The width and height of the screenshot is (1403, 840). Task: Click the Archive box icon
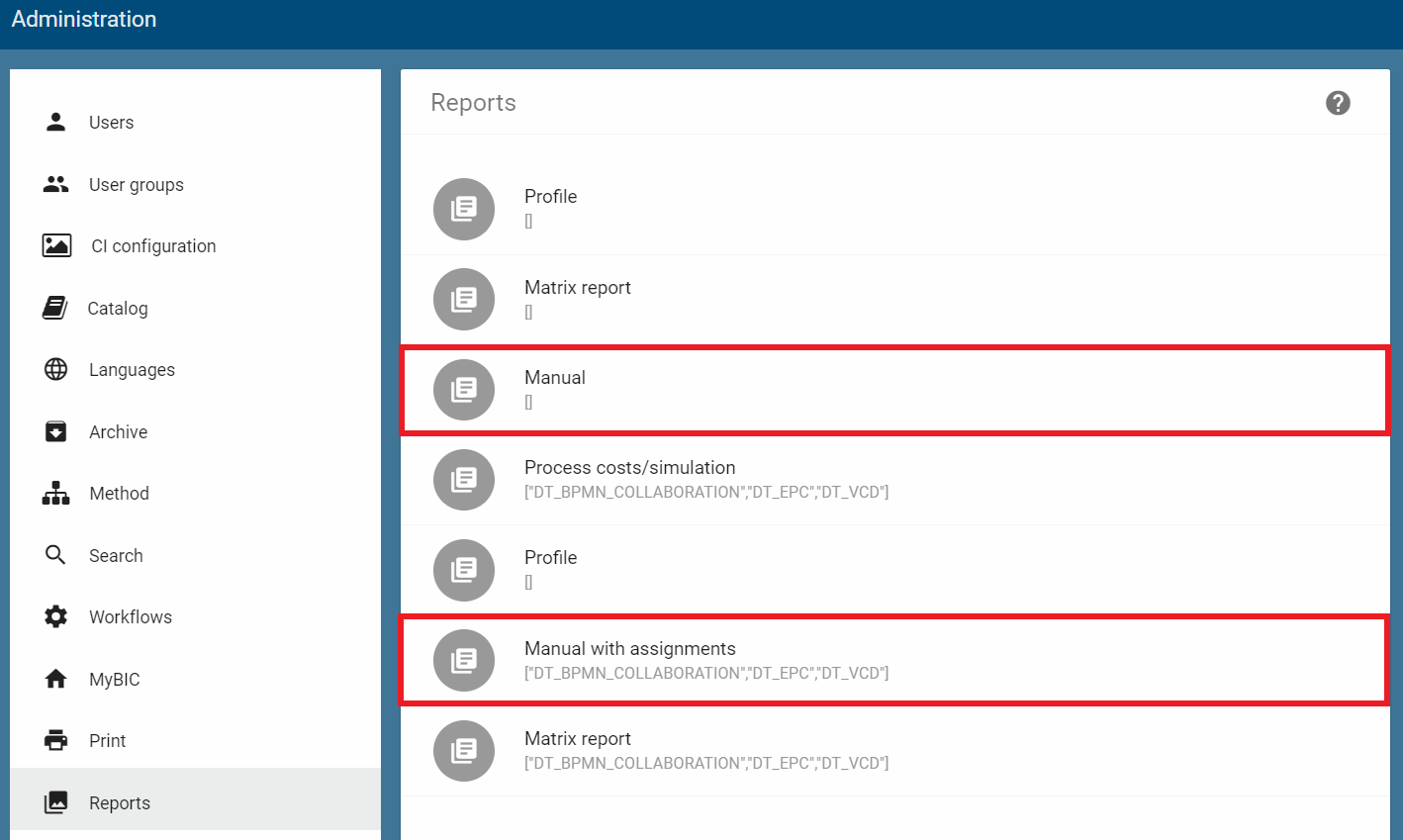(55, 431)
